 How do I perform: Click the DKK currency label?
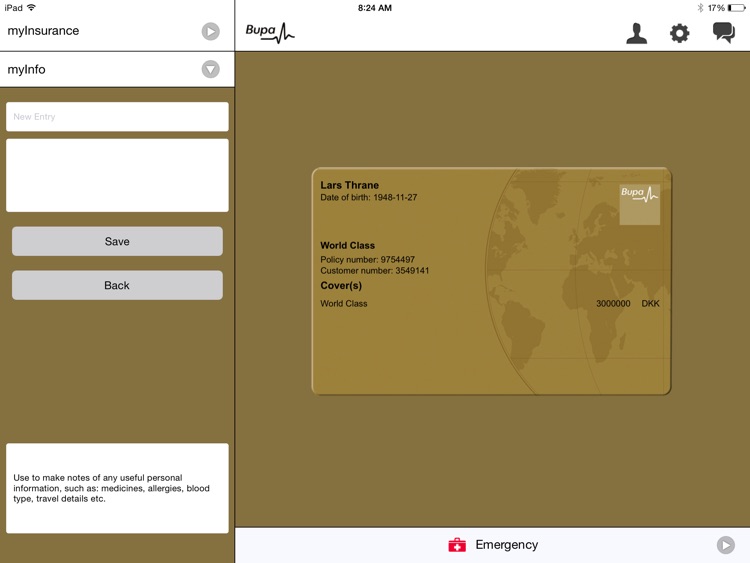pos(651,303)
